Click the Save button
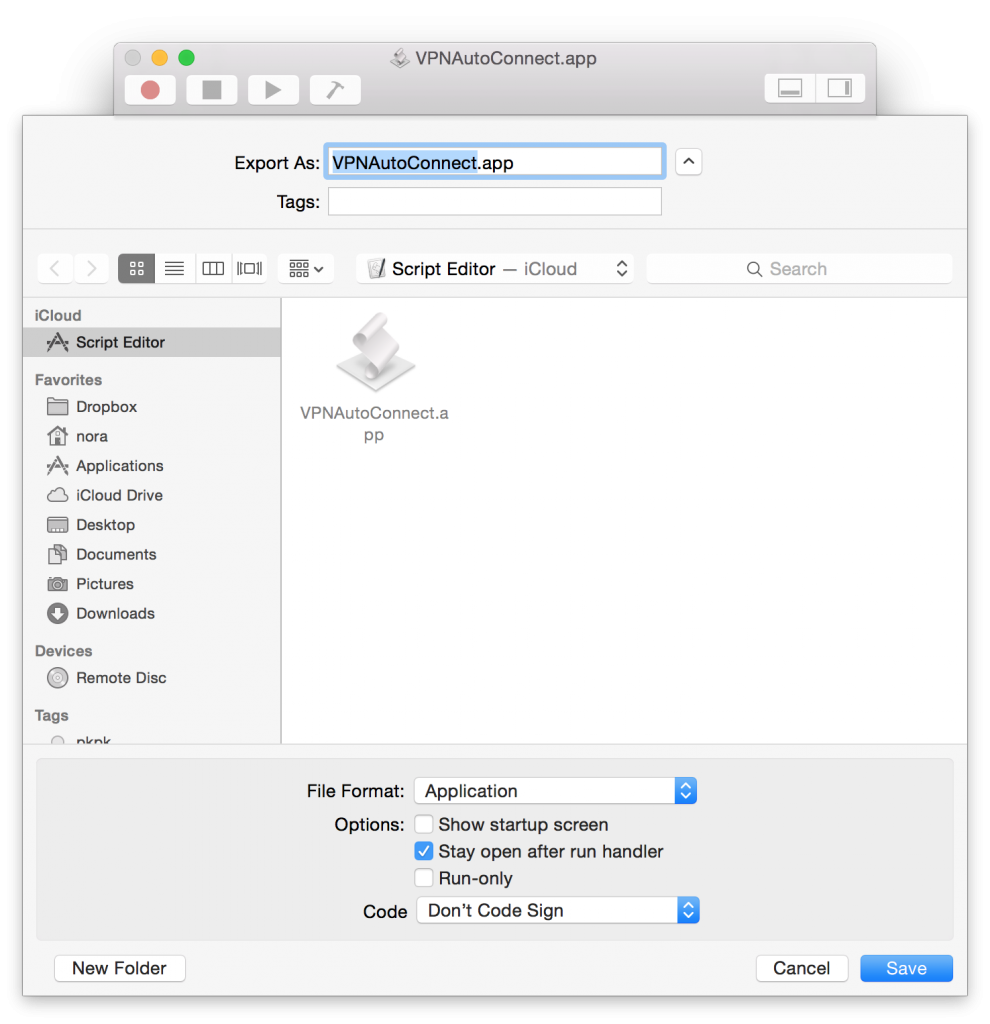Screen dimensions: 990x1024 click(906, 968)
